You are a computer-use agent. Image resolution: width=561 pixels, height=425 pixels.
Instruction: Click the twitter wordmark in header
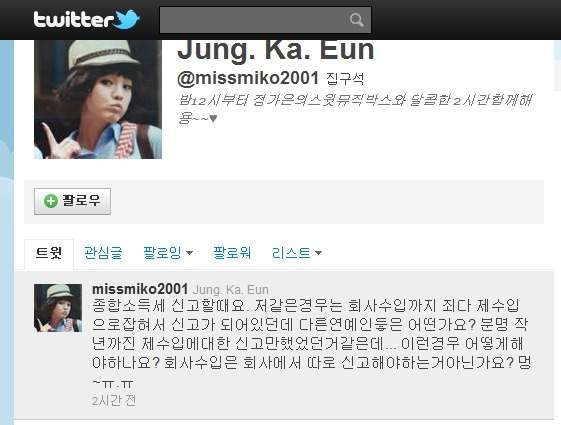(74, 19)
